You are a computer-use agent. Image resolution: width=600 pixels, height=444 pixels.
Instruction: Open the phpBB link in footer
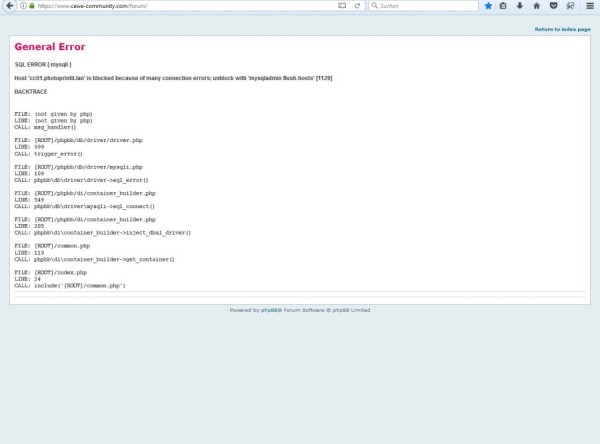coord(270,310)
